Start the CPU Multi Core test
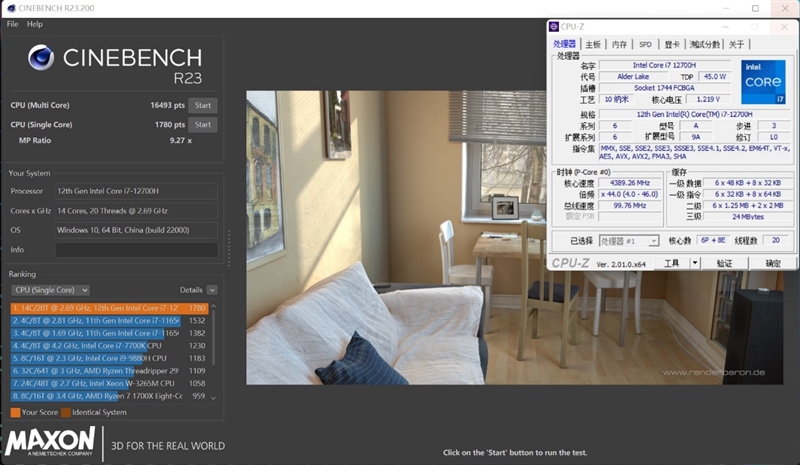 (203, 105)
